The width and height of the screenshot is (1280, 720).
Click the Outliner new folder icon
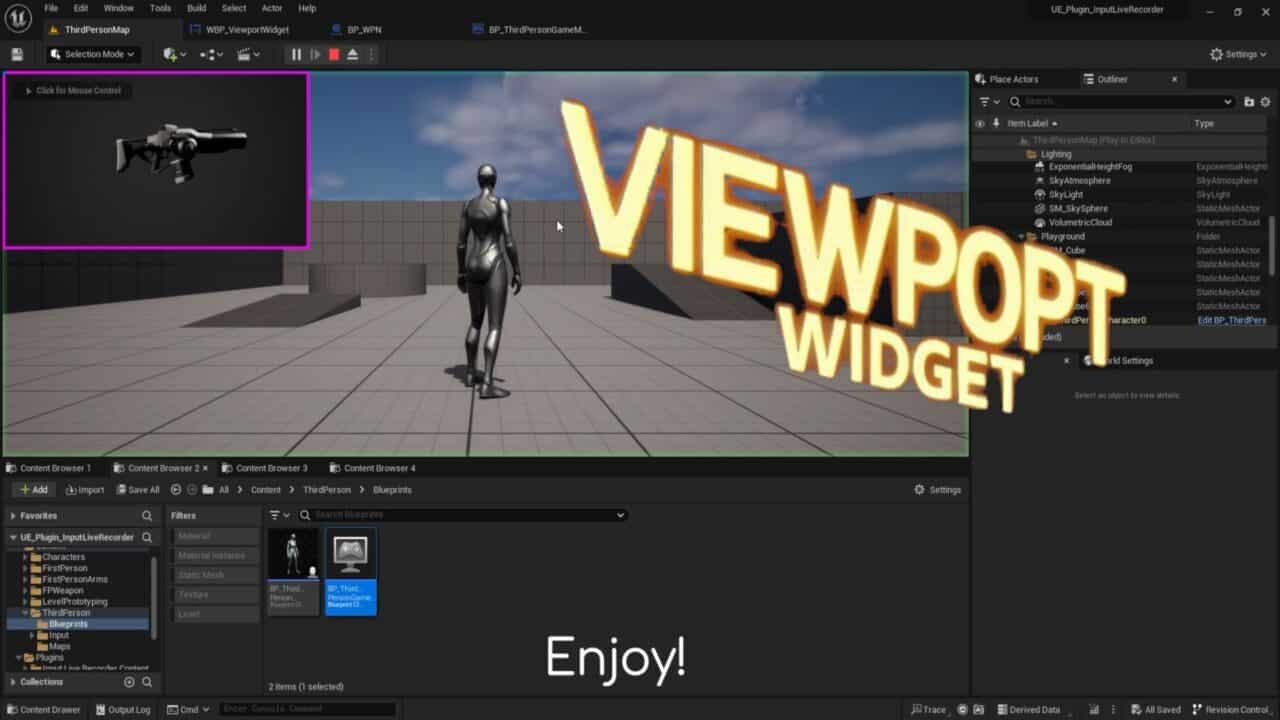click(x=1248, y=102)
